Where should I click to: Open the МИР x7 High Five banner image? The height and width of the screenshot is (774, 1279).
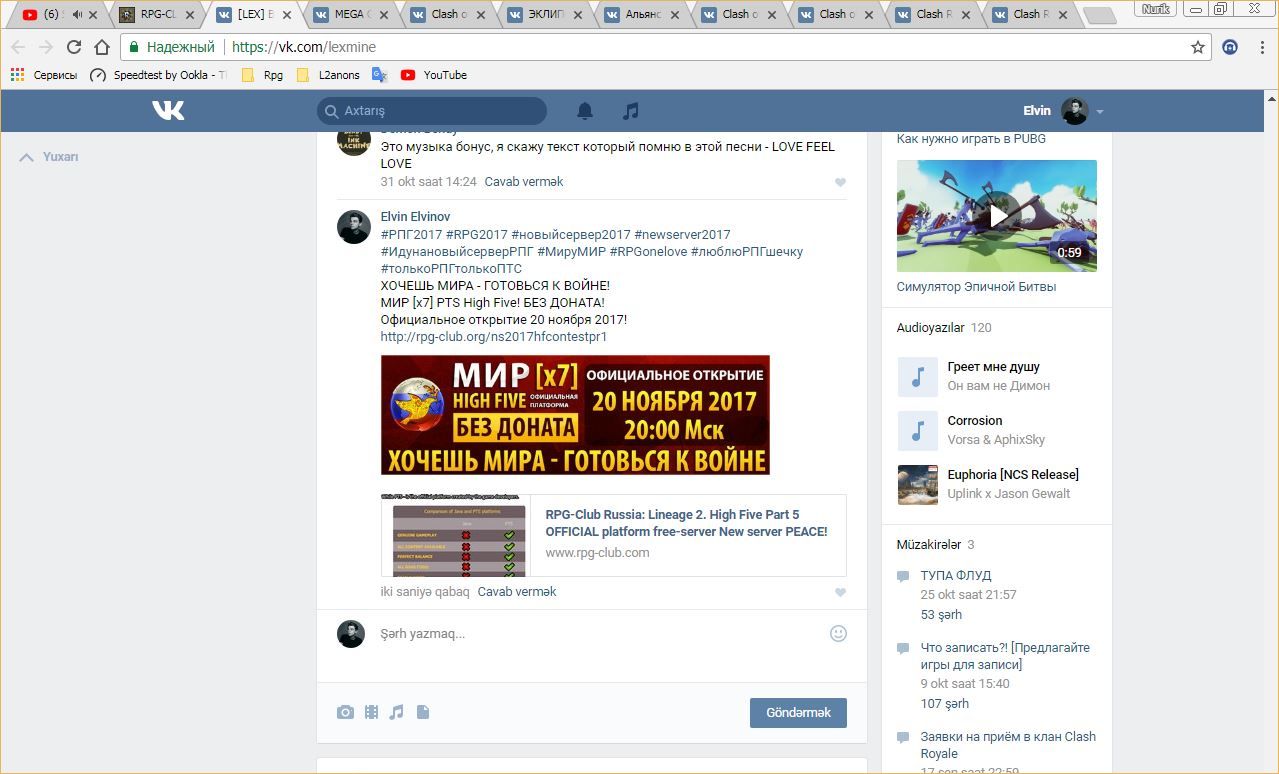pyautogui.click(x=575, y=414)
